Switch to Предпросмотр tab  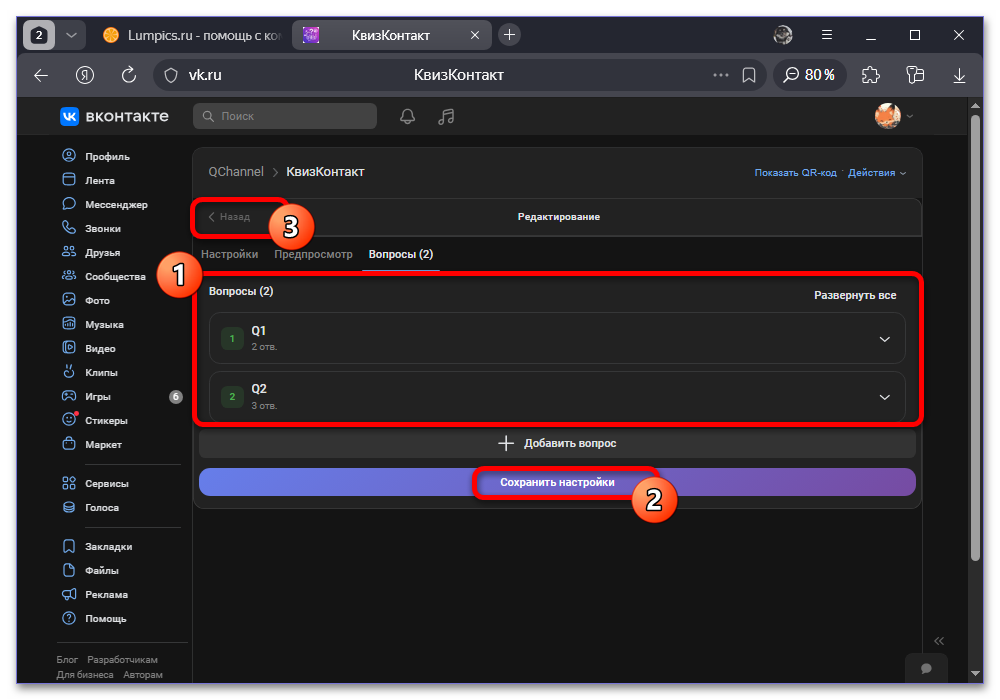point(313,254)
